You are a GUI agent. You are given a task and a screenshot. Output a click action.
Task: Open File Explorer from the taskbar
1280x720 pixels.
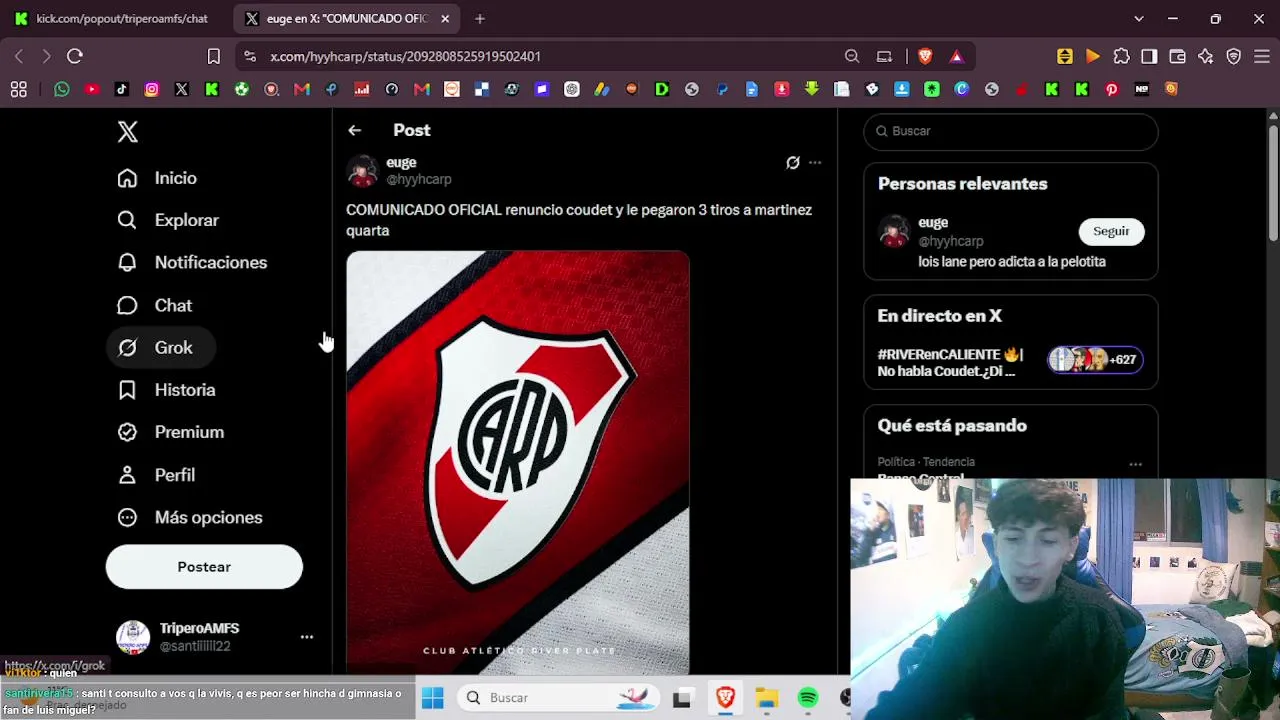[x=766, y=698]
